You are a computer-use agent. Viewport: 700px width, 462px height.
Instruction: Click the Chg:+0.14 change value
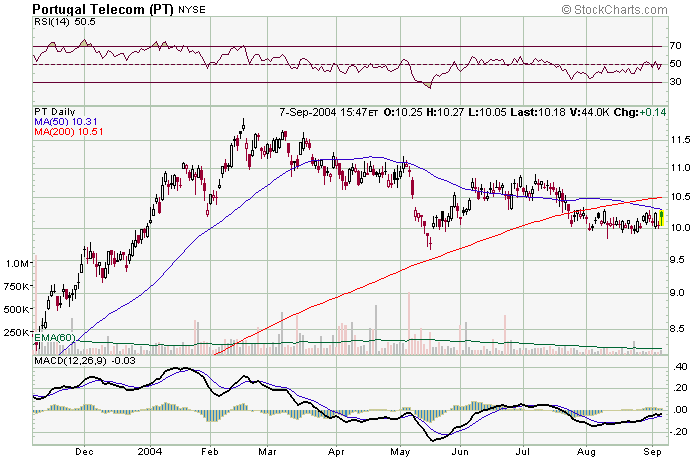tap(640, 112)
